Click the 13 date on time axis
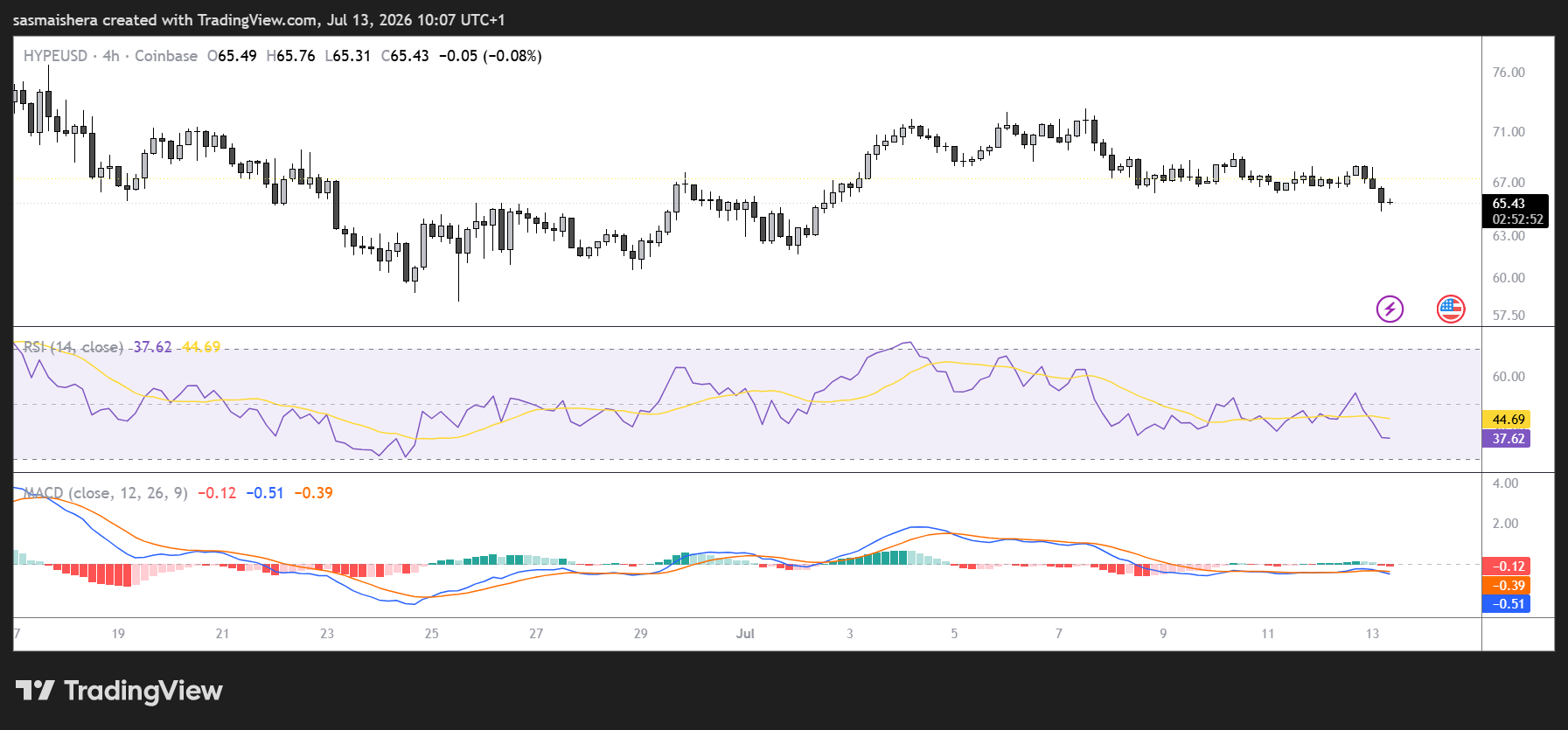Screen dimensions: 1568x730 (1372, 634)
